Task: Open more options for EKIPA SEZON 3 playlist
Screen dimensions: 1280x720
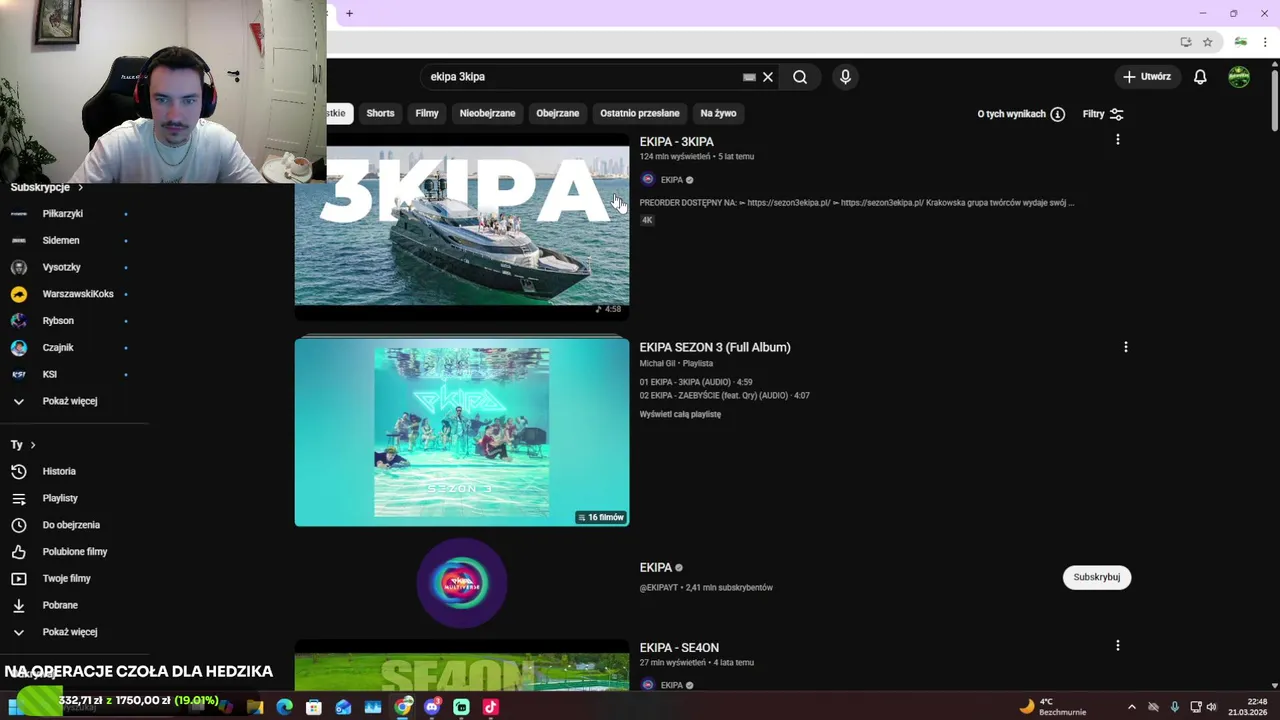Action: 1125,347
